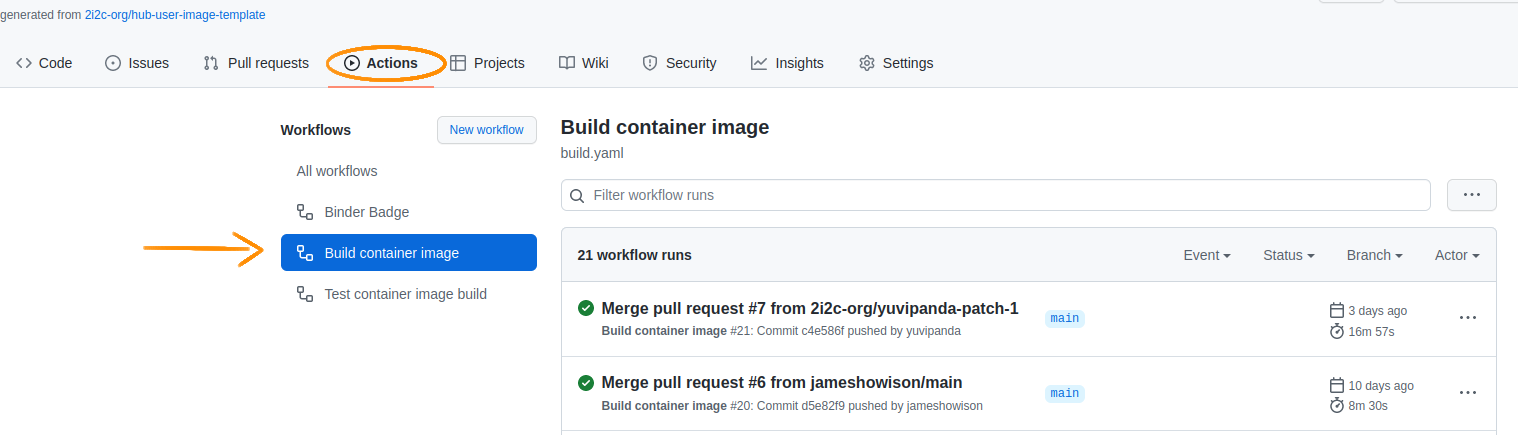Expand the Branch filter dropdown
This screenshot has width=1536, height=448.
[x=1374, y=255]
